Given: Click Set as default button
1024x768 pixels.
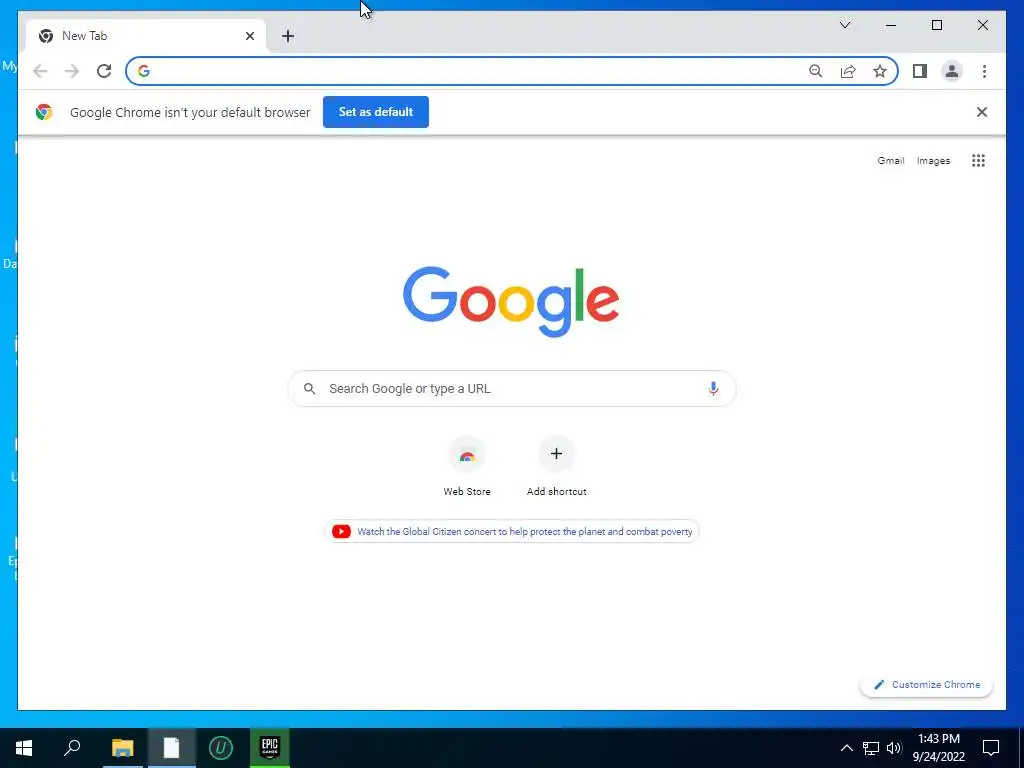Looking at the screenshot, I should click(x=376, y=112).
